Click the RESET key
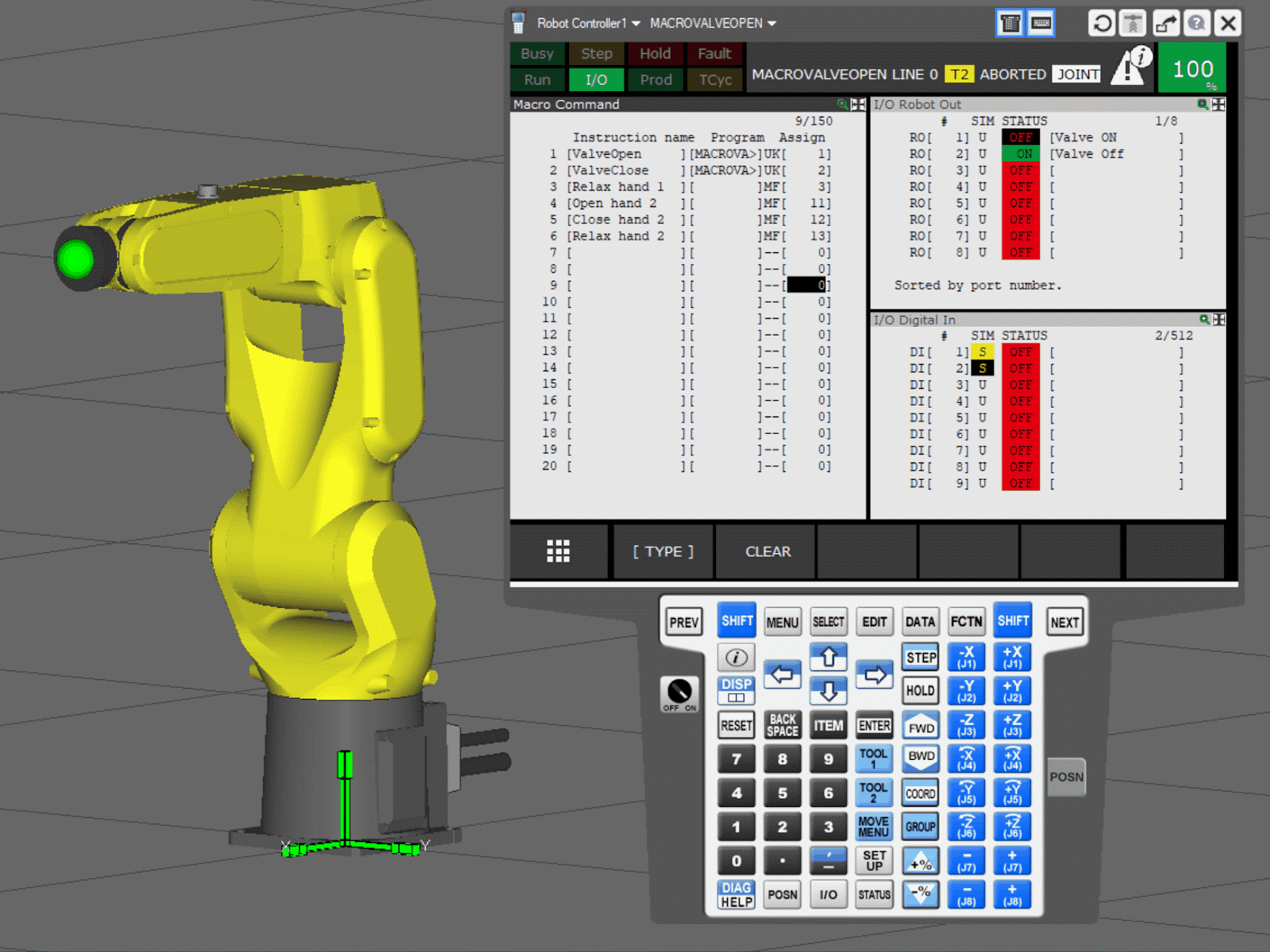 coord(736,725)
